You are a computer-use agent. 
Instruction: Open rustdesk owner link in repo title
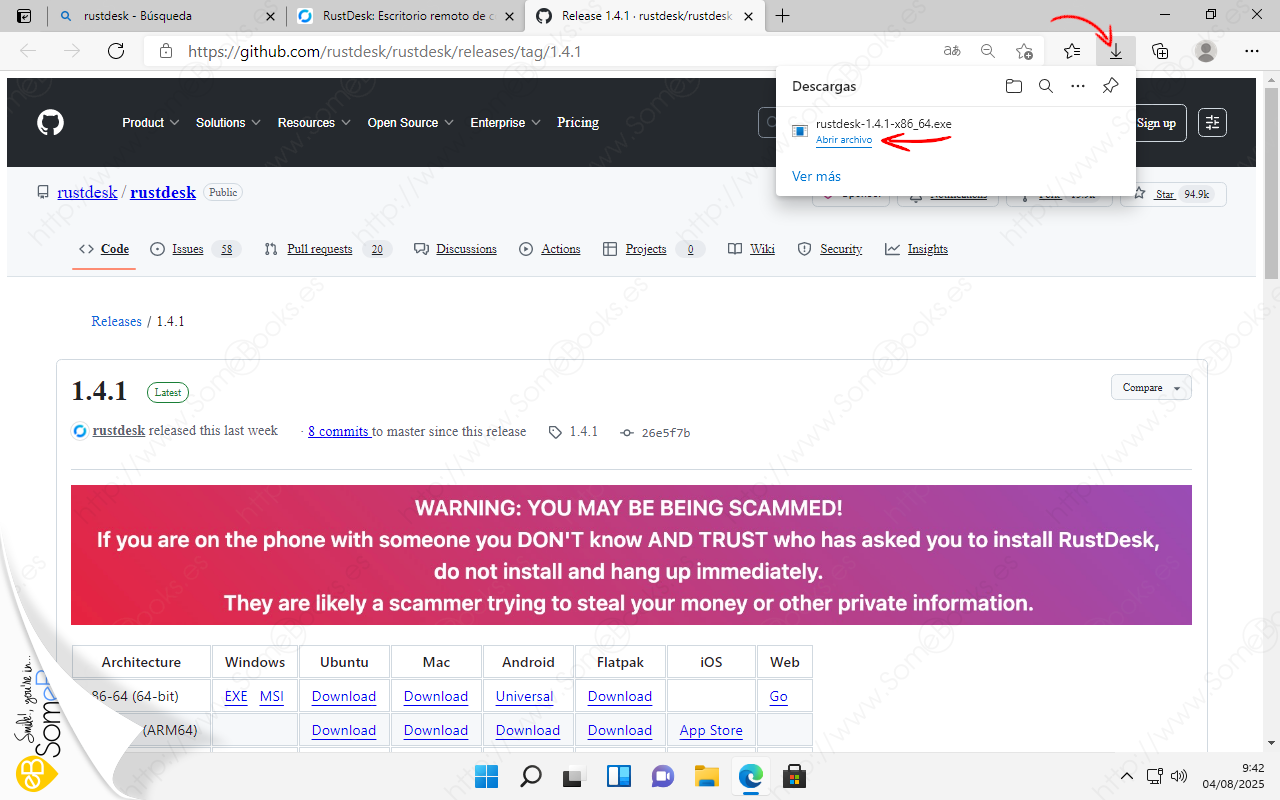(88, 192)
